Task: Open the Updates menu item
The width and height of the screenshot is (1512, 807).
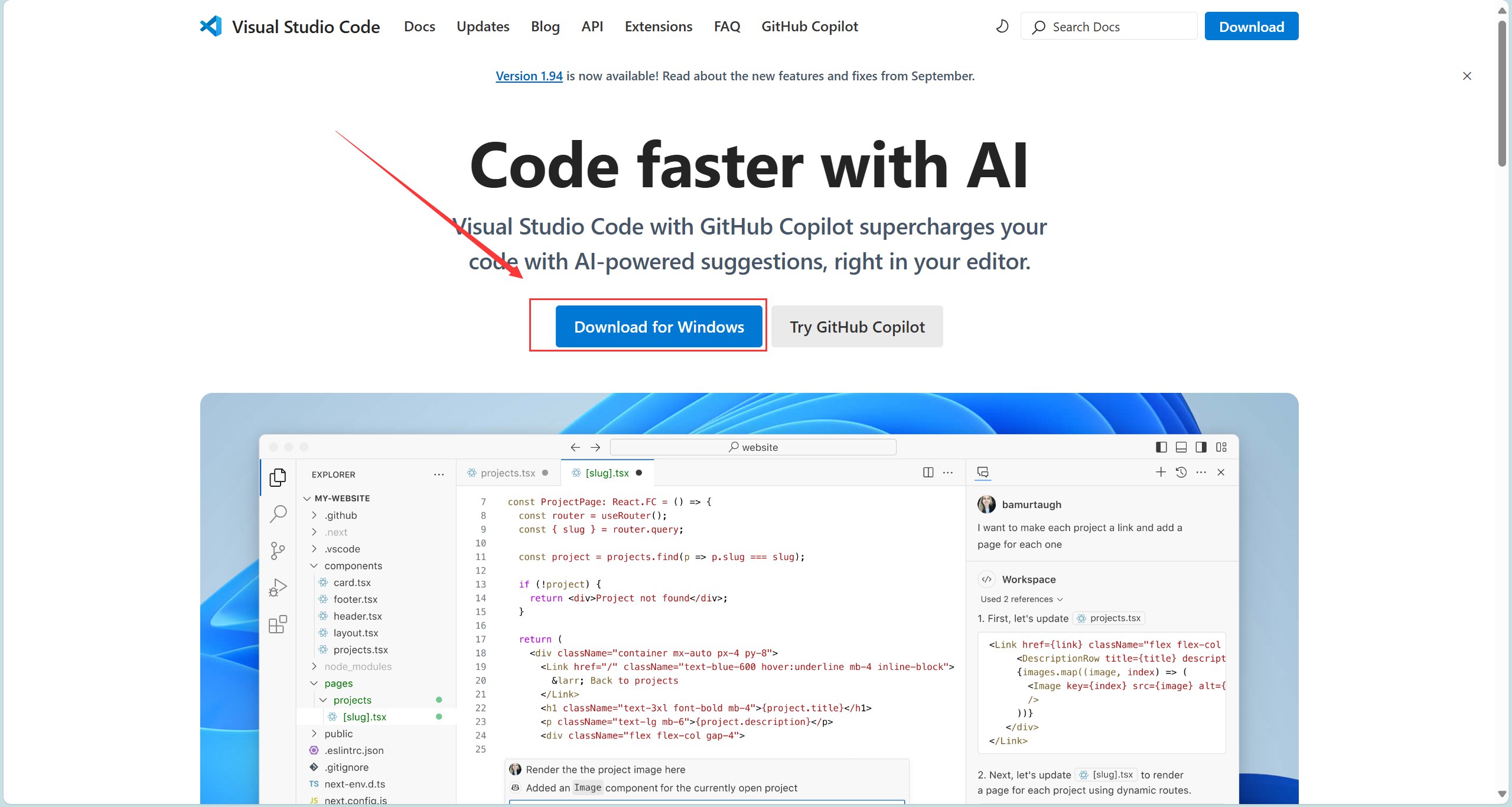Action: [483, 27]
